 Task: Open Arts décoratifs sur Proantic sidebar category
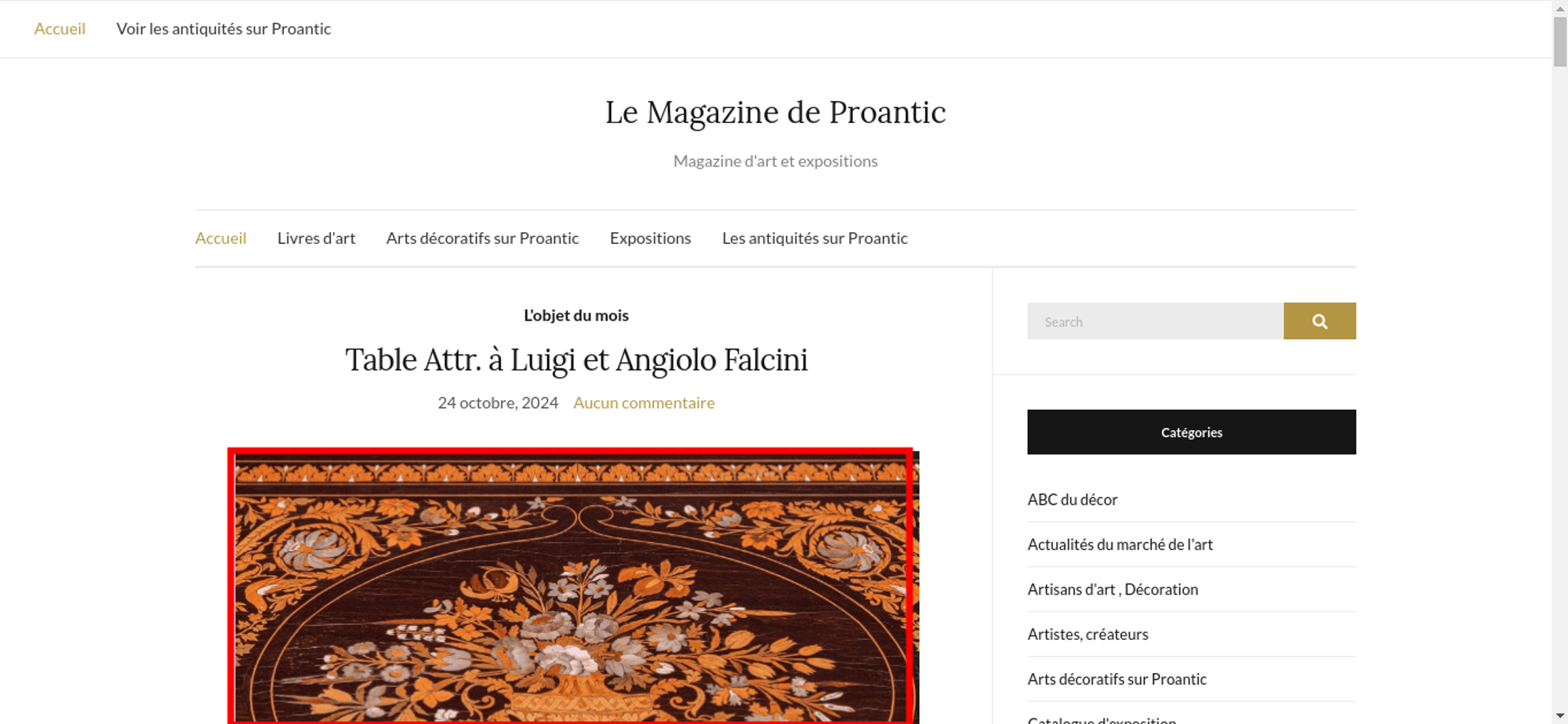click(1116, 679)
